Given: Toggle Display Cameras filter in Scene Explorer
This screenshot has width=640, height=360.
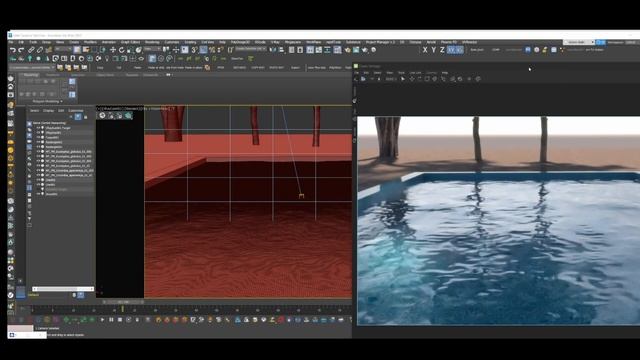Looking at the screenshot, I should [x=29, y=141].
